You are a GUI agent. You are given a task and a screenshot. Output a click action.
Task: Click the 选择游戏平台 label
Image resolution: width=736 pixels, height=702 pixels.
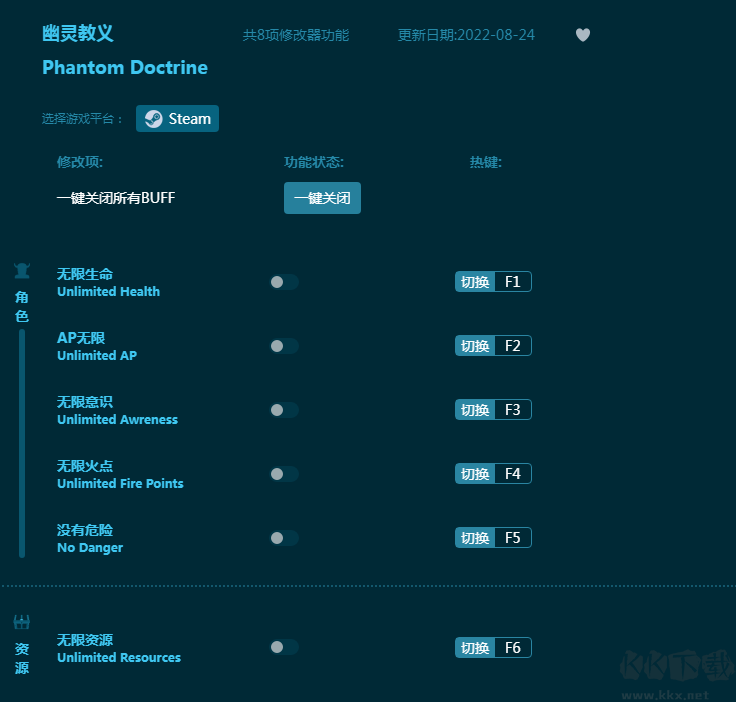click(x=82, y=119)
